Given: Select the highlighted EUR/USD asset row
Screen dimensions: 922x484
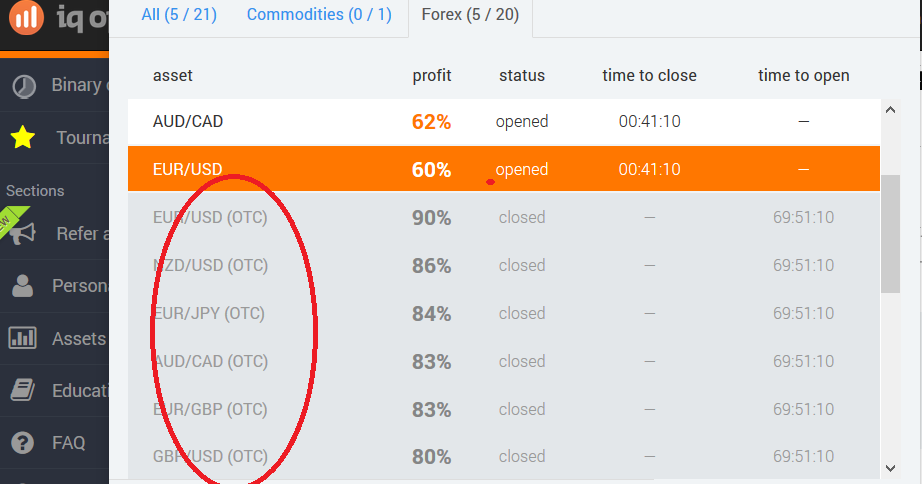Looking at the screenshot, I should 504,169.
